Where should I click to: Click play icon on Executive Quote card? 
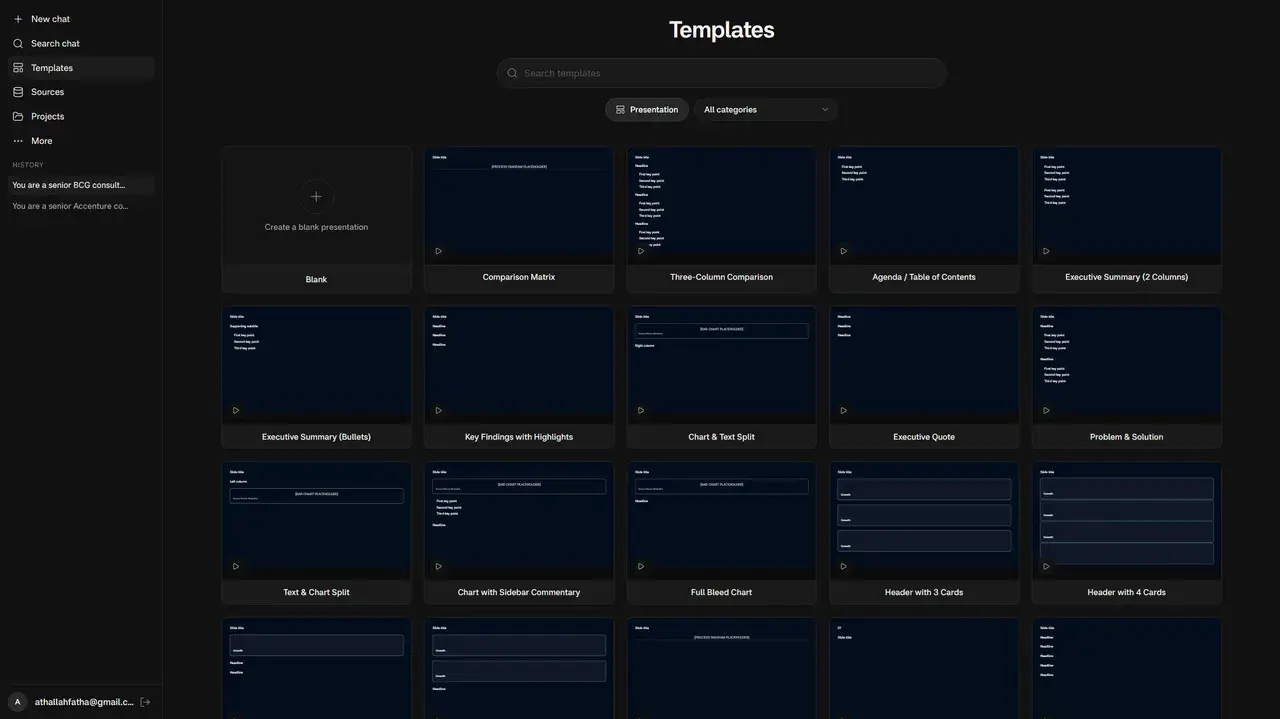coord(843,410)
